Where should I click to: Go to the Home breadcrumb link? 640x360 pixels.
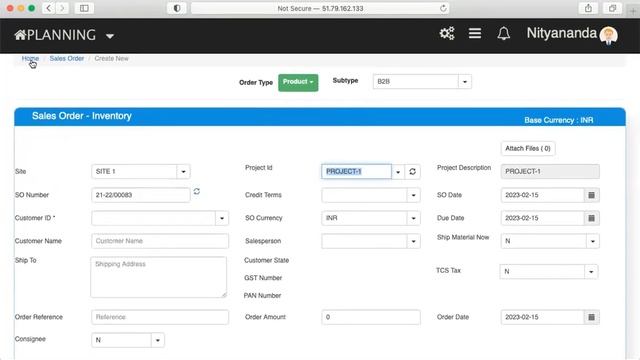[x=30, y=58]
